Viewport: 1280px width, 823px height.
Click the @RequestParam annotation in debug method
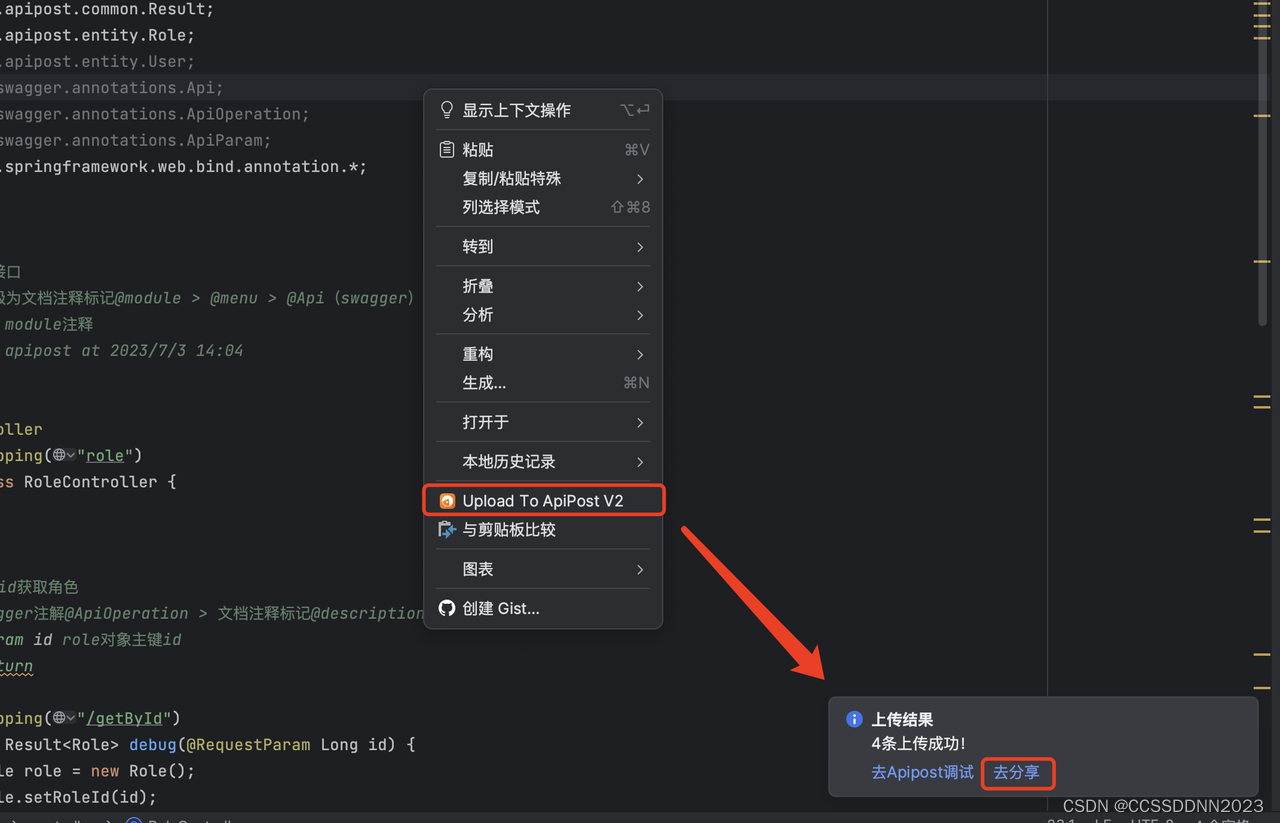[x=249, y=745]
